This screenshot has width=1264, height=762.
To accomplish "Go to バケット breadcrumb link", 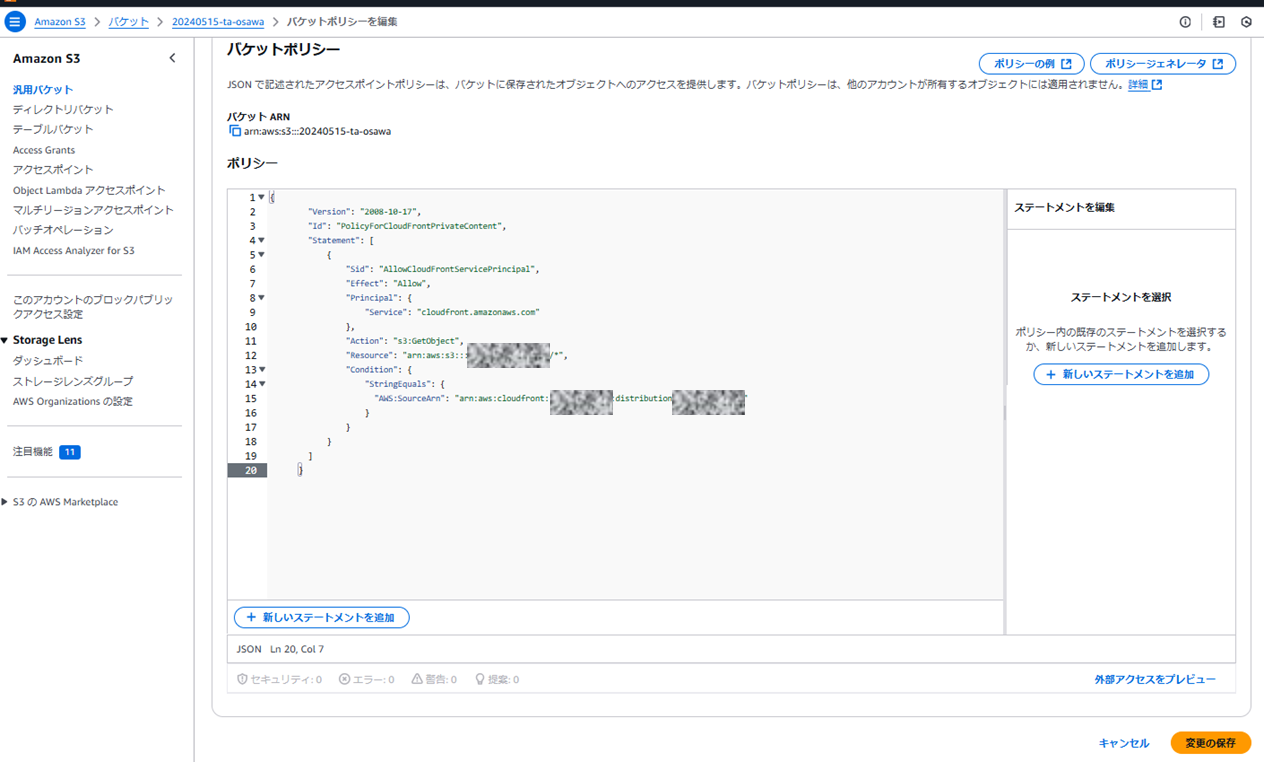I will click(x=128, y=22).
